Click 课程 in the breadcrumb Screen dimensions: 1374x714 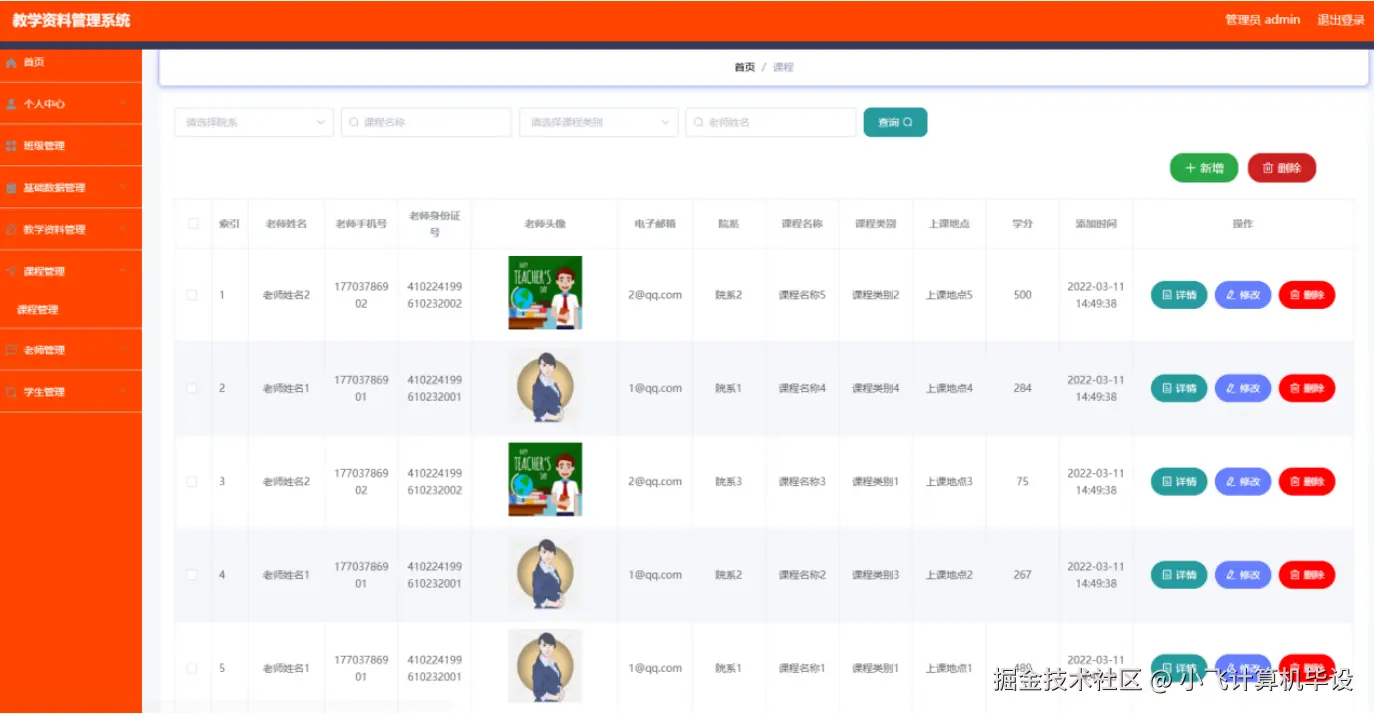coord(783,67)
